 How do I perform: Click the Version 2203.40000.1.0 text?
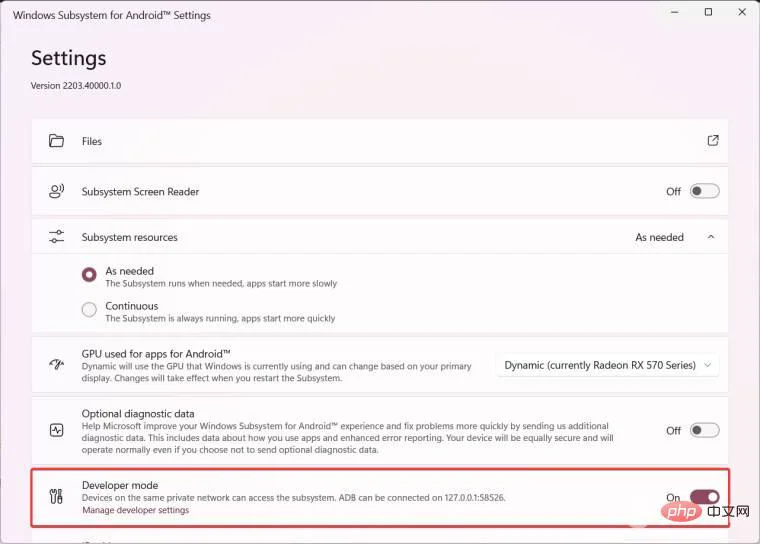tap(76, 86)
